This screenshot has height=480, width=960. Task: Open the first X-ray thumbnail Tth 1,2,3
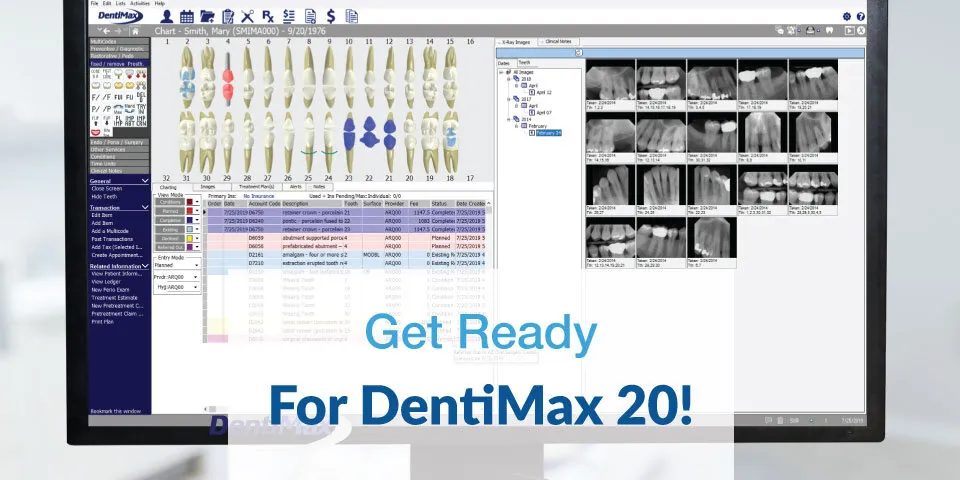610,83
